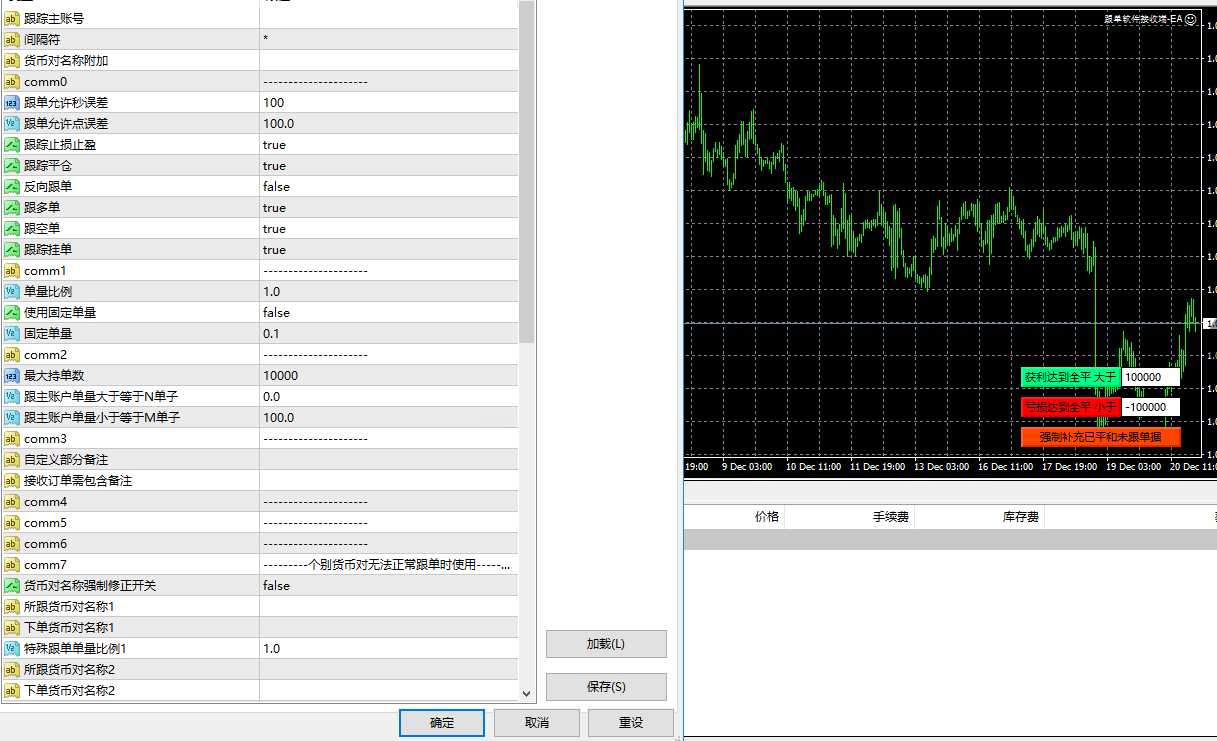The height and width of the screenshot is (741, 1217).
Task: Click the double icon beside 特殊跟单单量比例1
Action: [12, 648]
